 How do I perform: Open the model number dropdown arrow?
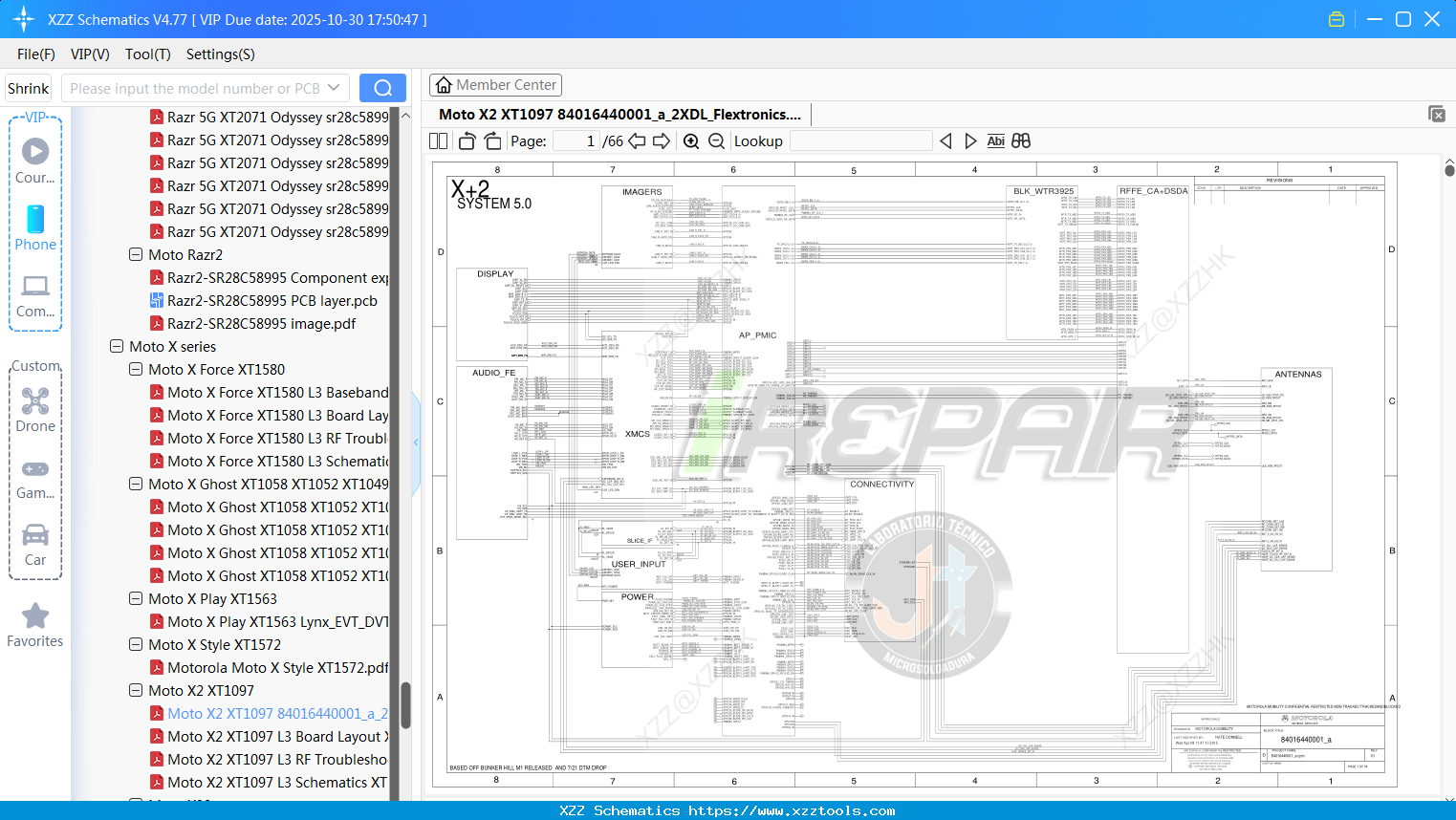pos(334,88)
